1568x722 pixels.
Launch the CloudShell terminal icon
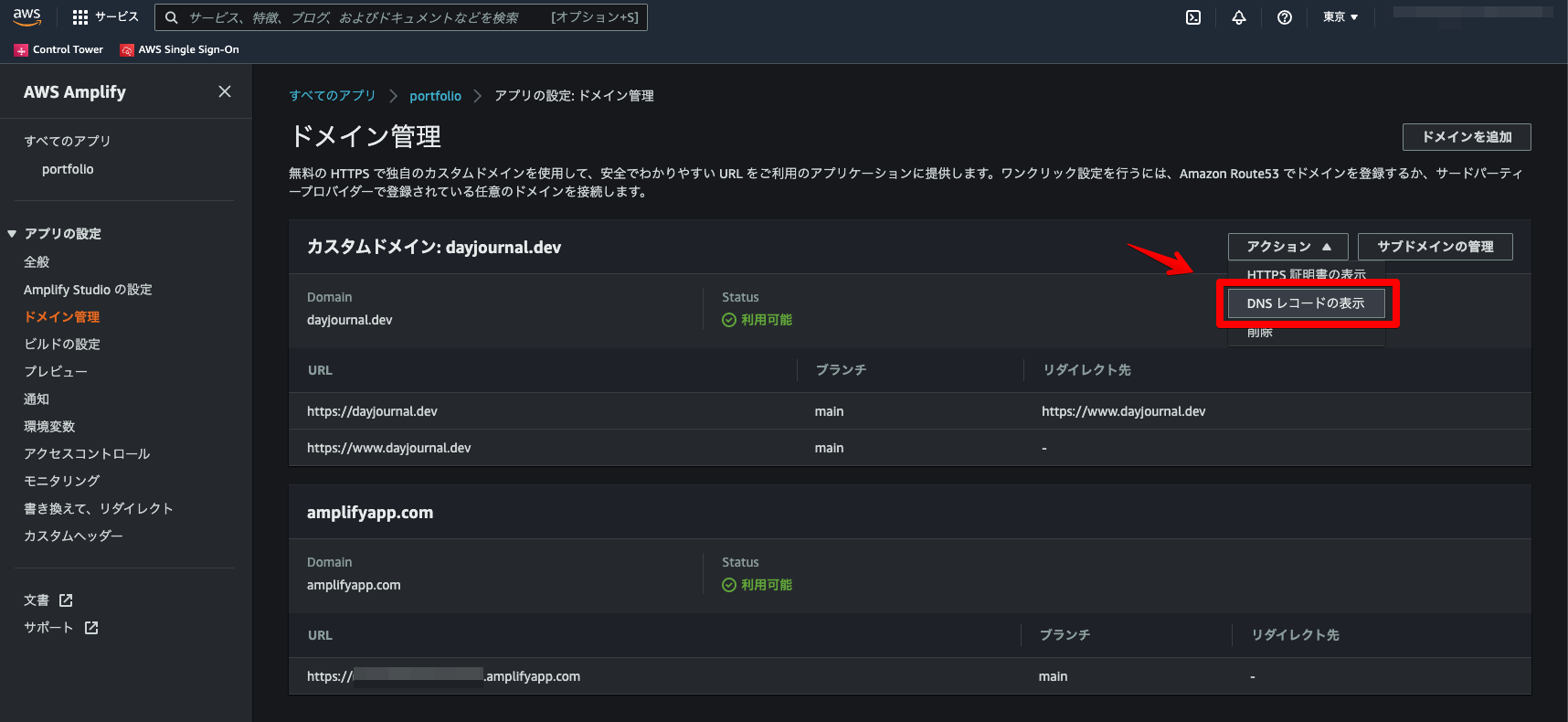[x=1193, y=17]
